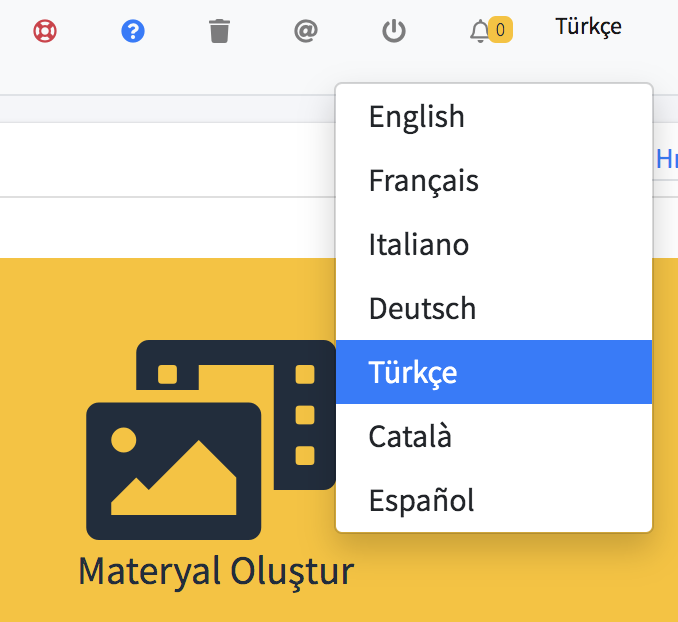Open the blue question mark help icon
Screen dimensions: 678x622
pyautogui.click(x=133, y=31)
